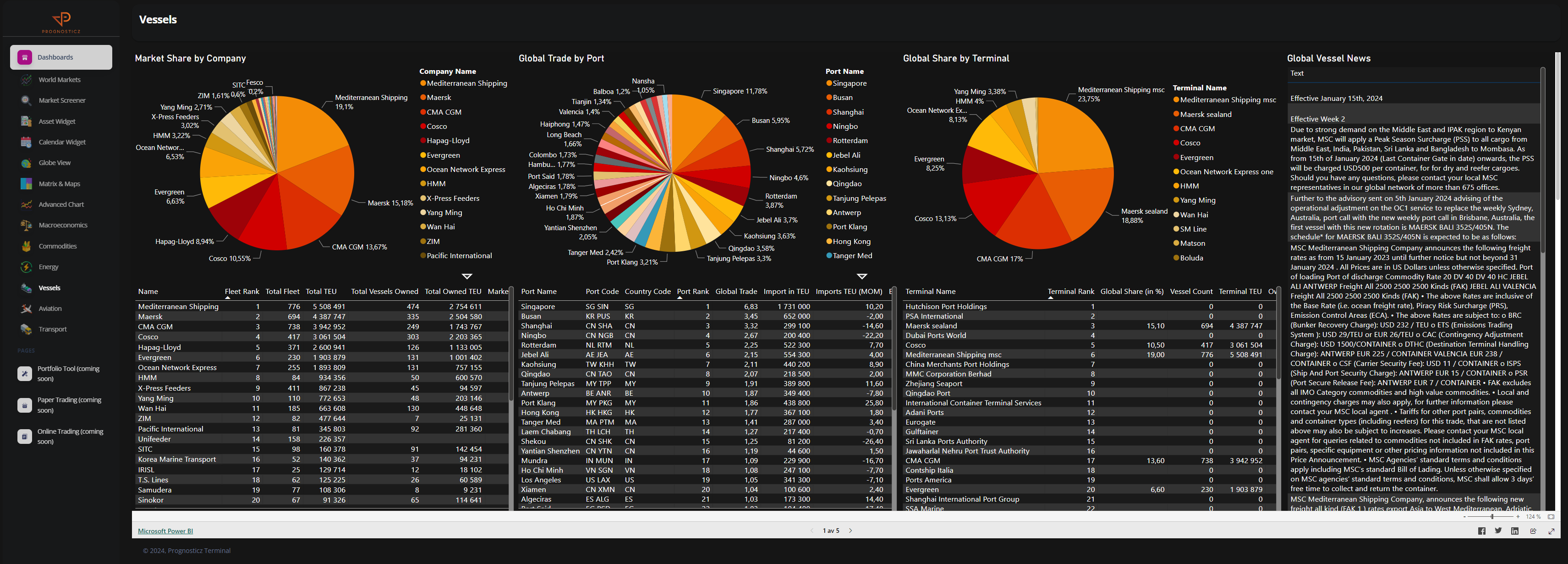Click the zoom in plus button
Image resolution: width=1568 pixels, height=564 pixels.
[1518, 516]
